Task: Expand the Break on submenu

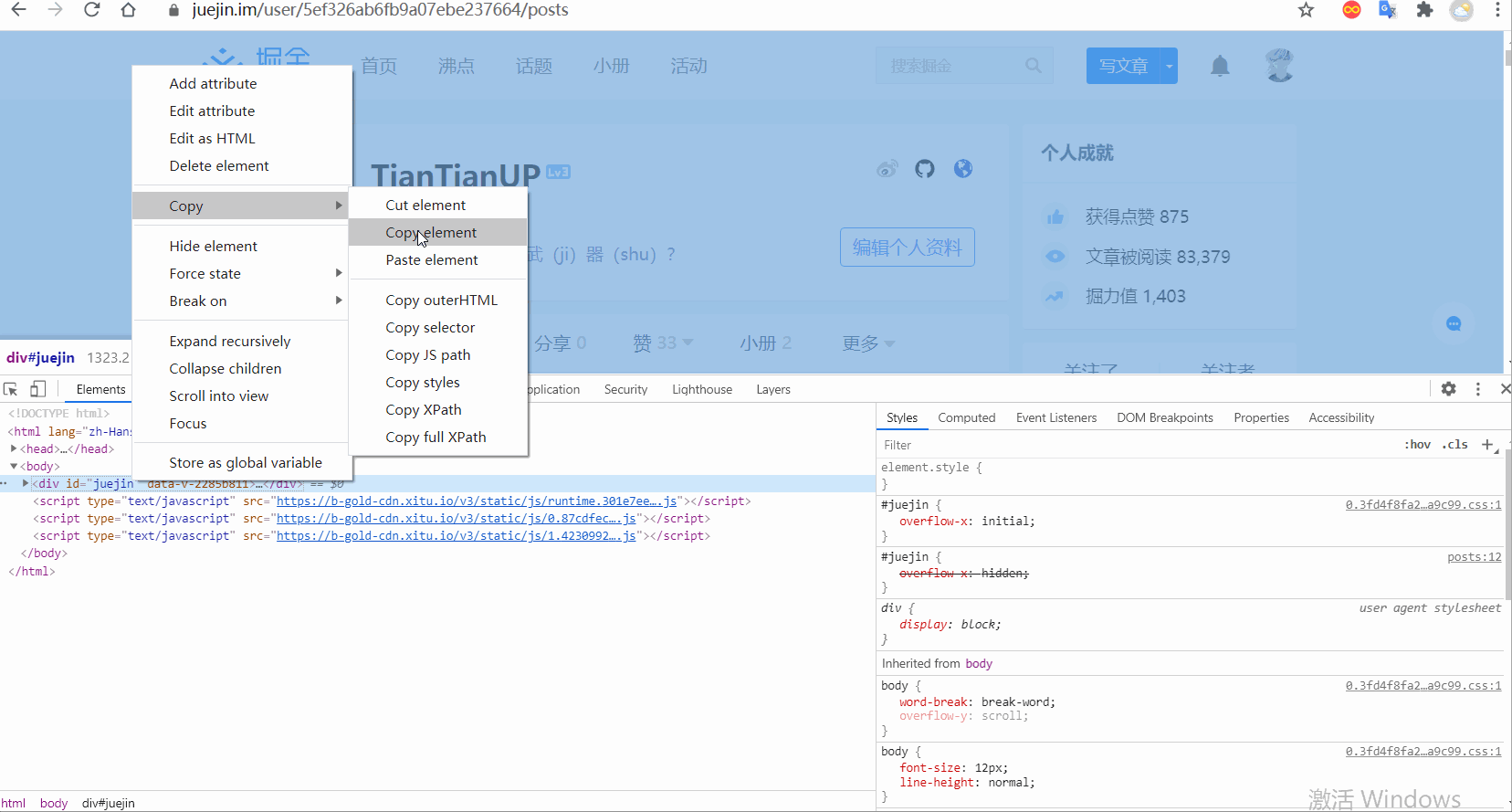Action: [339, 301]
